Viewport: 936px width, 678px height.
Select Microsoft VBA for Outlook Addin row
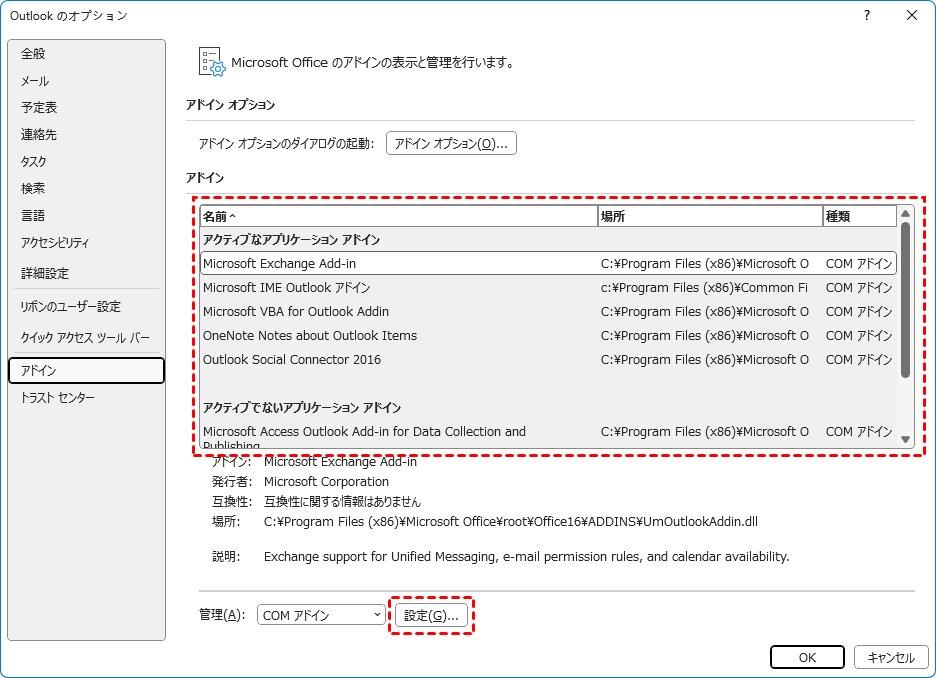click(x=548, y=312)
